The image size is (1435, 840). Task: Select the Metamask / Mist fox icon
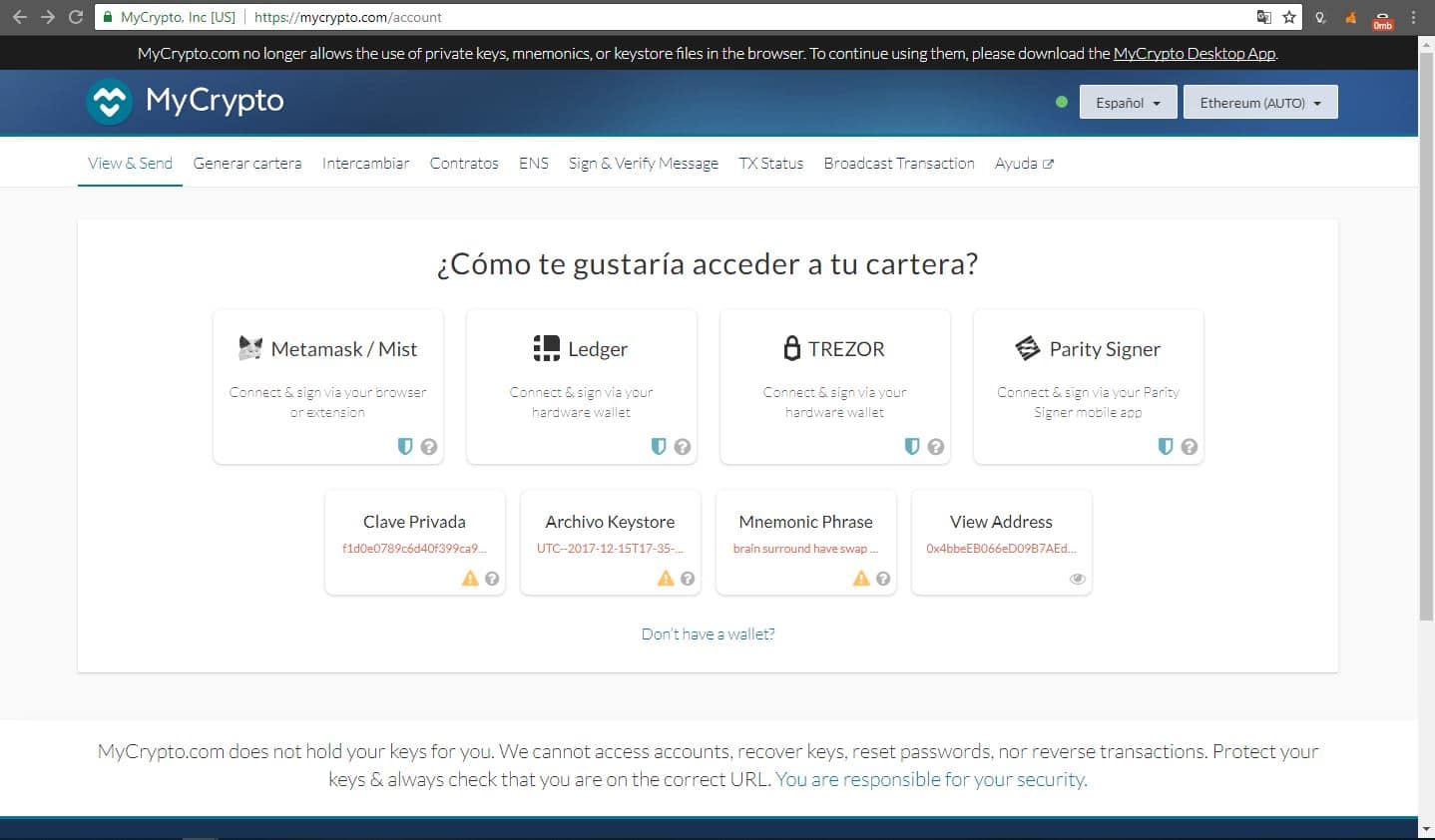250,347
